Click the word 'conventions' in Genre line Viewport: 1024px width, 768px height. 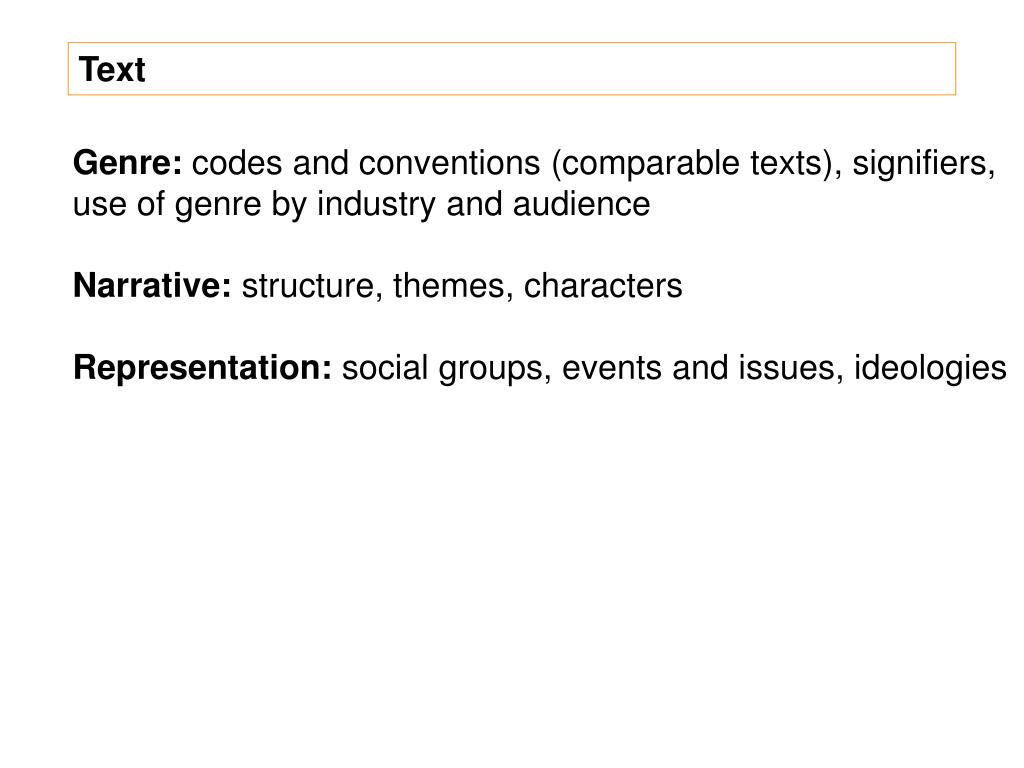(449, 163)
